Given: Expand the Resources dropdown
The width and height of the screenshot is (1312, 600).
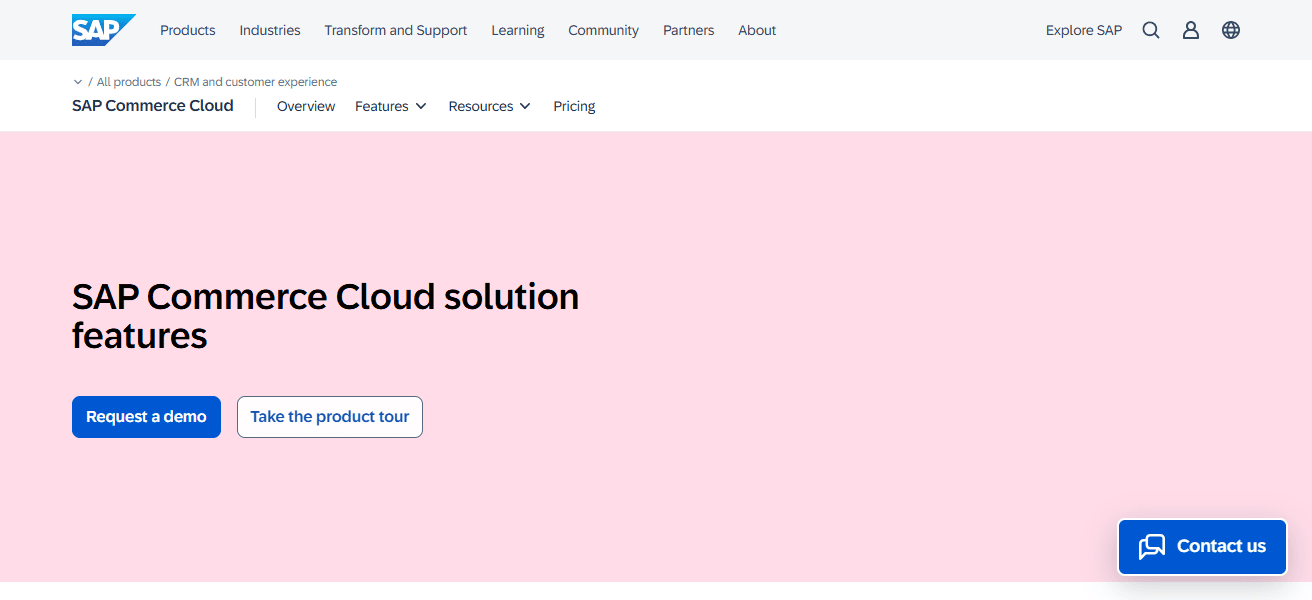Looking at the screenshot, I should (x=490, y=106).
